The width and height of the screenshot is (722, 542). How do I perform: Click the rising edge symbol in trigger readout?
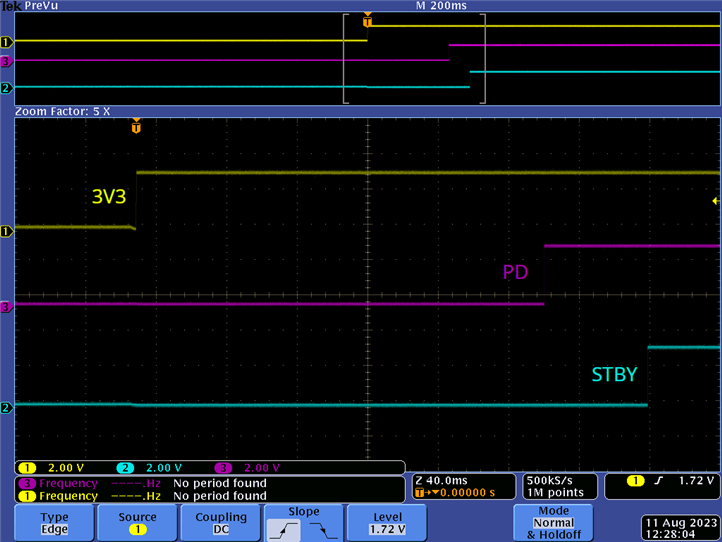click(x=659, y=481)
